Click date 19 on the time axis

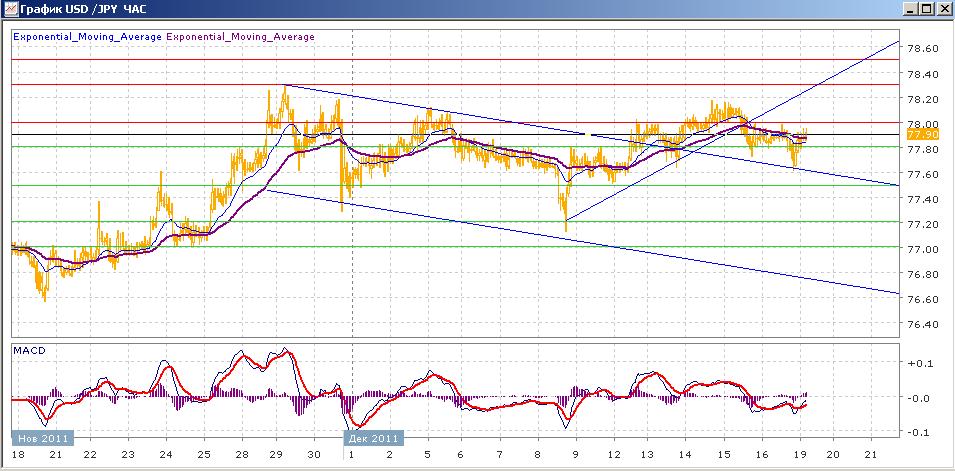(797, 454)
